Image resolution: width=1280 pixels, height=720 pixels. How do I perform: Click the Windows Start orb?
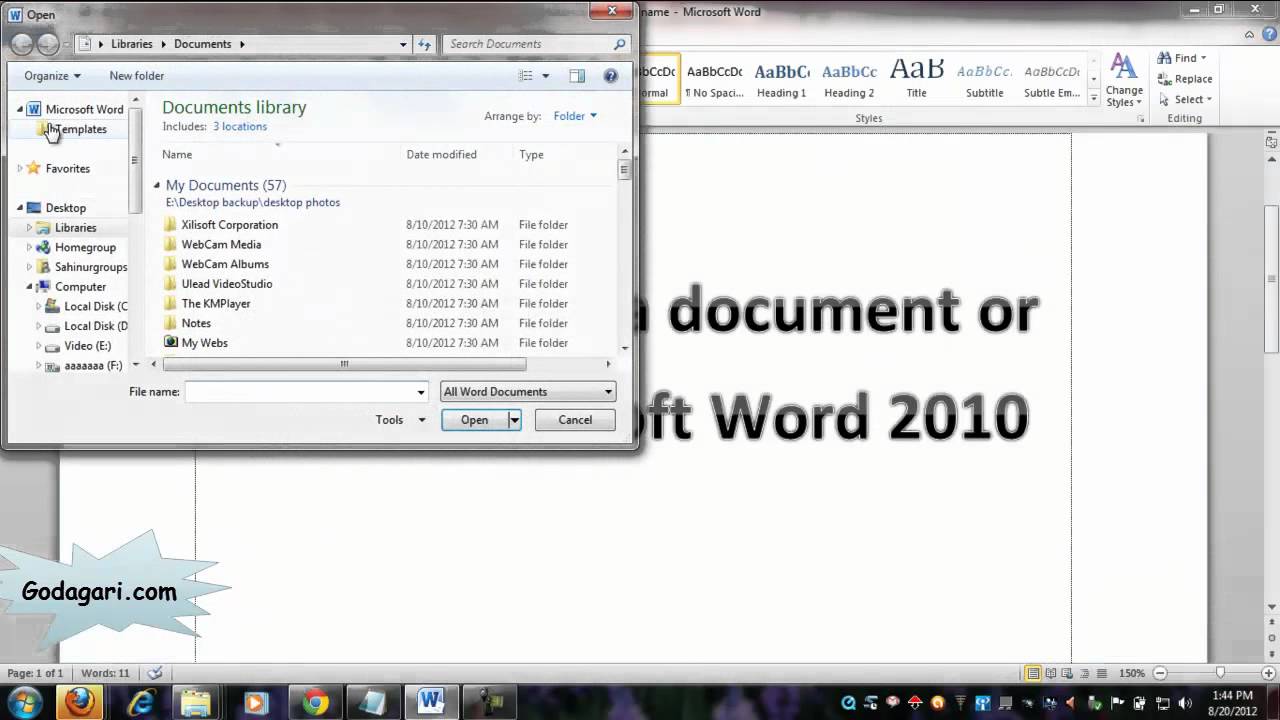(x=25, y=701)
